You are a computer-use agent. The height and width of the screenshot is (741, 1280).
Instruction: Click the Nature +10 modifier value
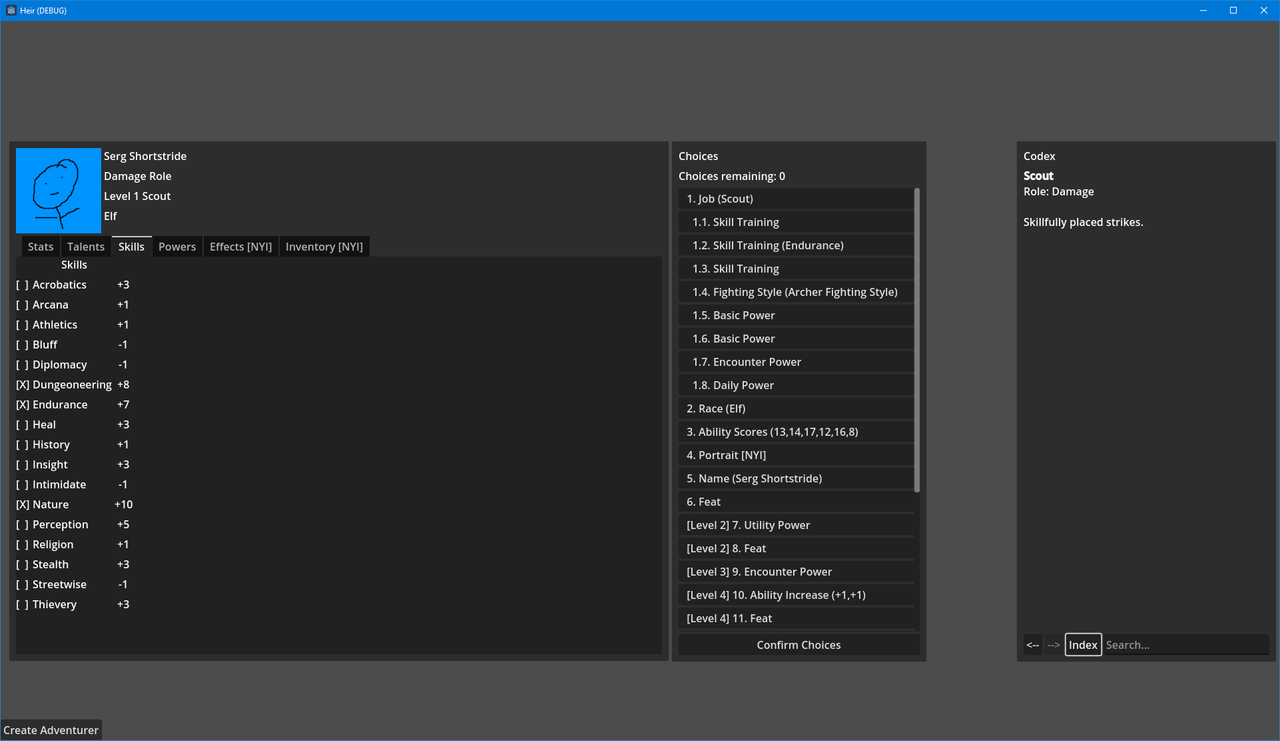pyautogui.click(x=123, y=505)
